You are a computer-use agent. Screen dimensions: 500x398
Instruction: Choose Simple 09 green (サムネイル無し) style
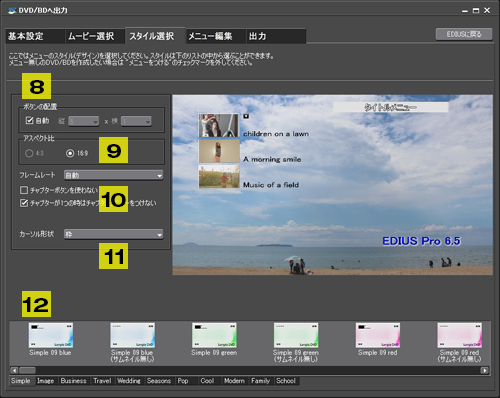coord(296,335)
